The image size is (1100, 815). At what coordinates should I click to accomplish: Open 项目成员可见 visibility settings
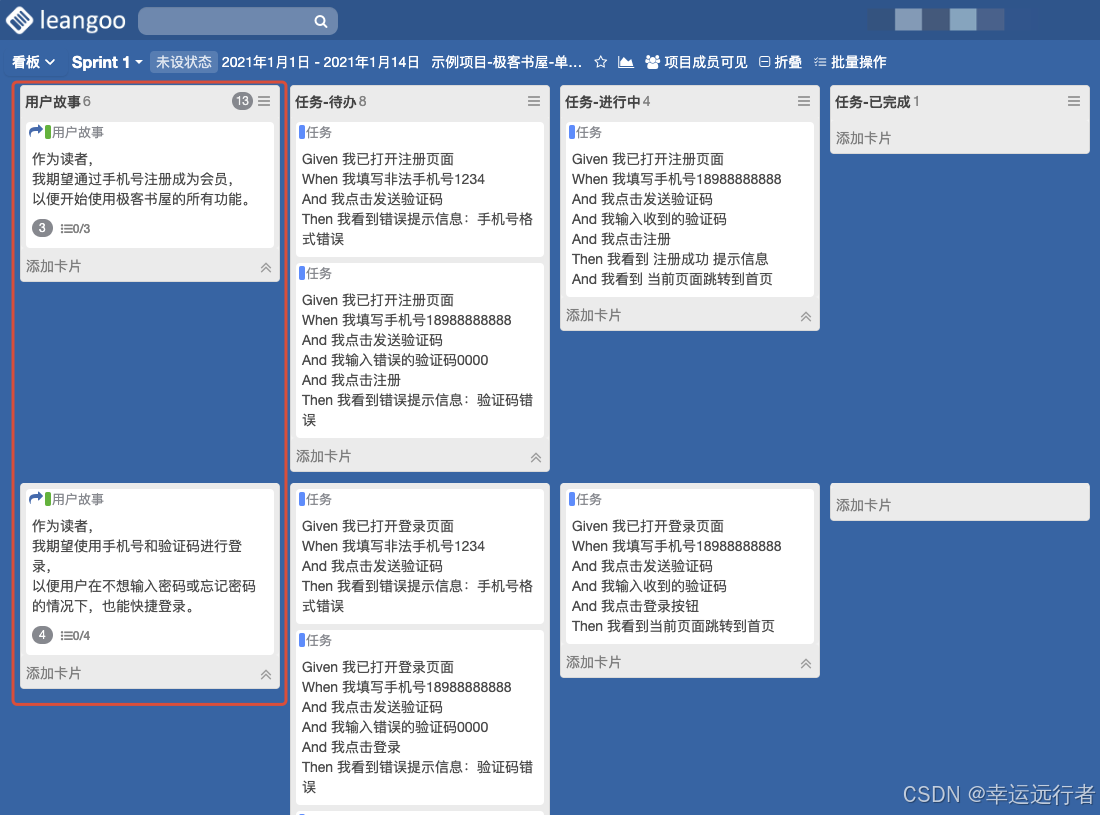click(696, 62)
